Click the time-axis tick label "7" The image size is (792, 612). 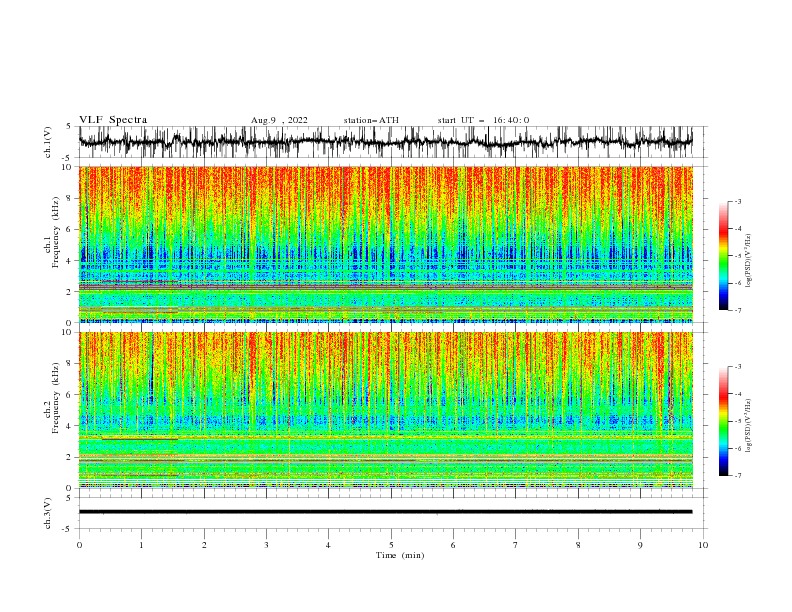coord(516,545)
